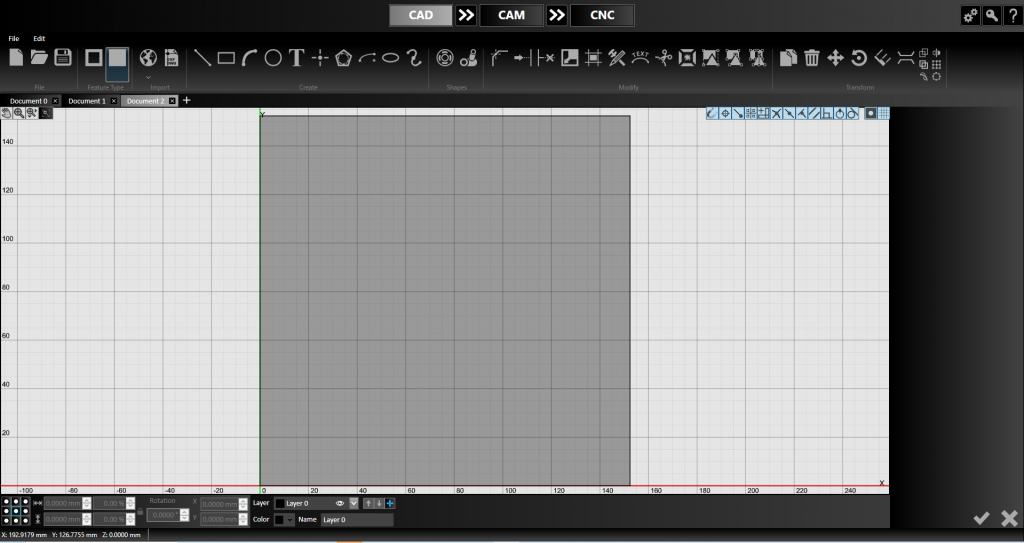The width and height of the screenshot is (1024, 543).
Task: Select the Circle drawing tool
Action: coord(273,58)
